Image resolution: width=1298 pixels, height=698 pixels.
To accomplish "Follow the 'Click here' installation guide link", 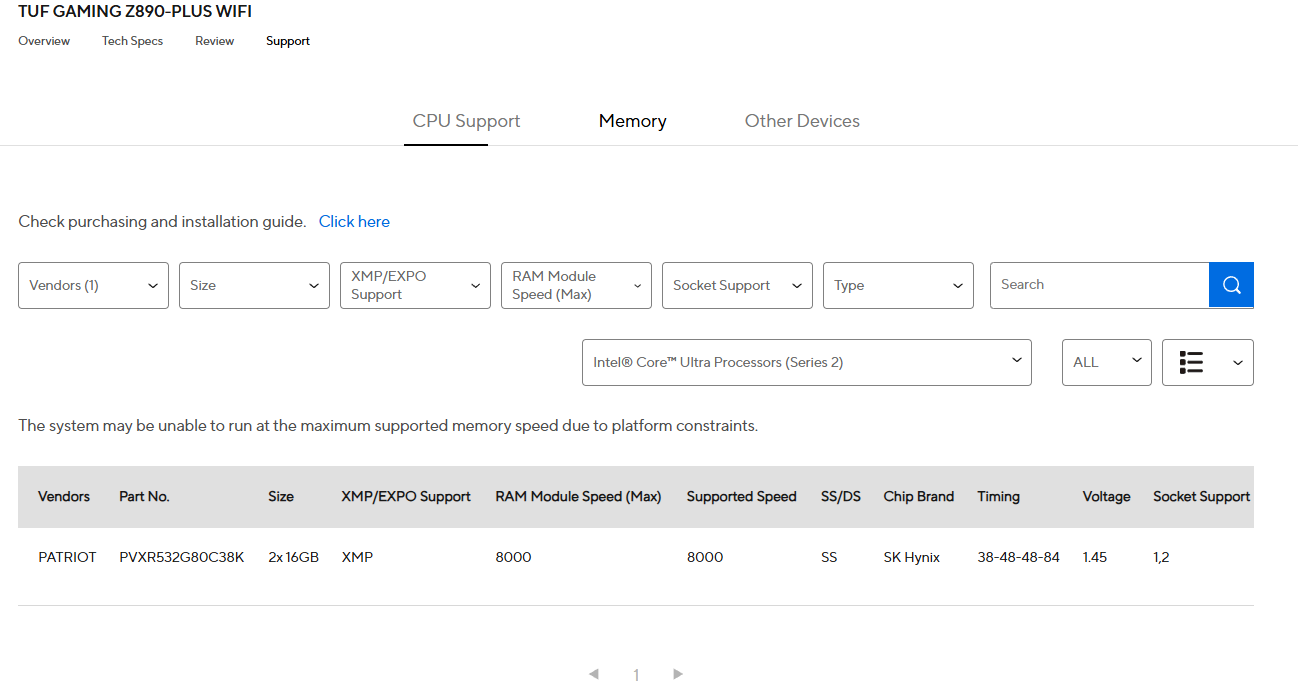I will [x=354, y=222].
